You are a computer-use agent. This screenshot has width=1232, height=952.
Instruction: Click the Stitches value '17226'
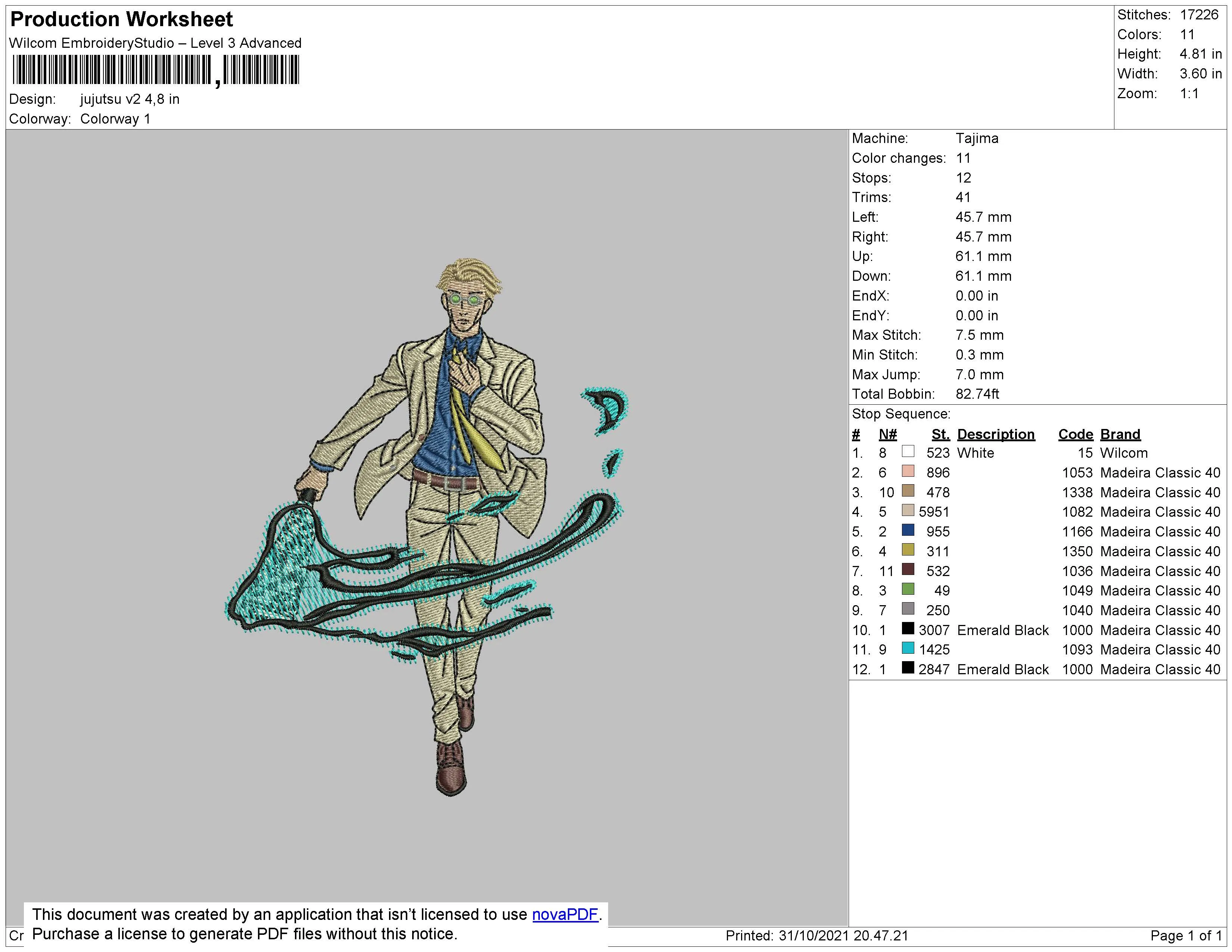coord(1199,15)
